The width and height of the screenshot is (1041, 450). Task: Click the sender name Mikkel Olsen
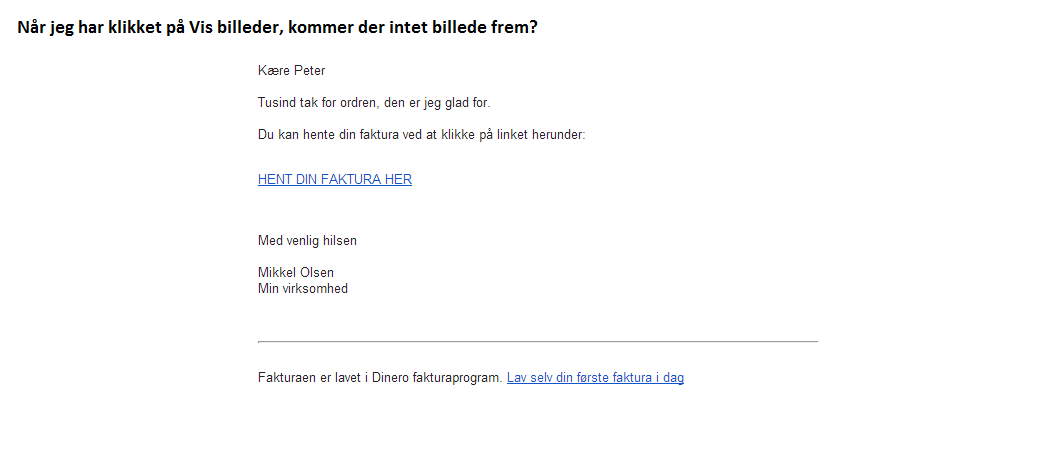coord(295,272)
